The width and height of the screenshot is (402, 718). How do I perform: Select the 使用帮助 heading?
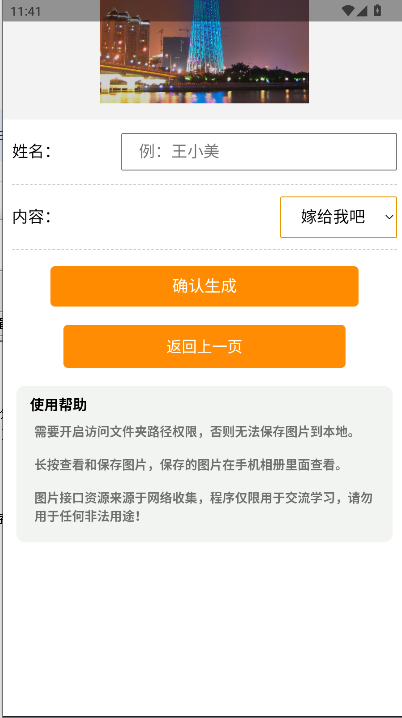[58, 405]
